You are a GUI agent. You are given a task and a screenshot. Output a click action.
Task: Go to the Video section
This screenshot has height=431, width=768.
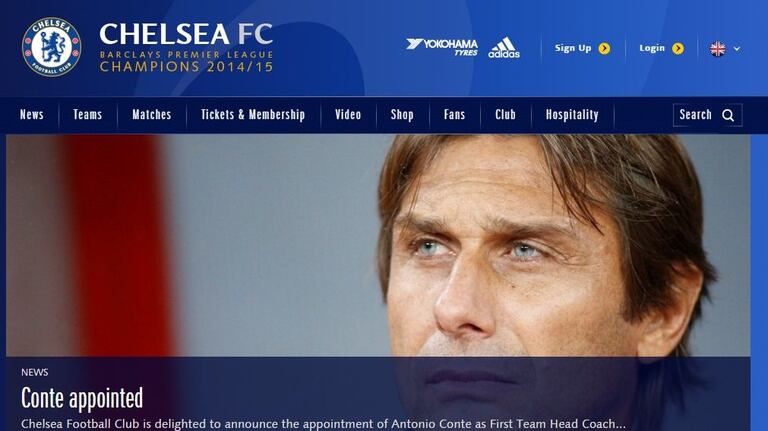[348, 115]
